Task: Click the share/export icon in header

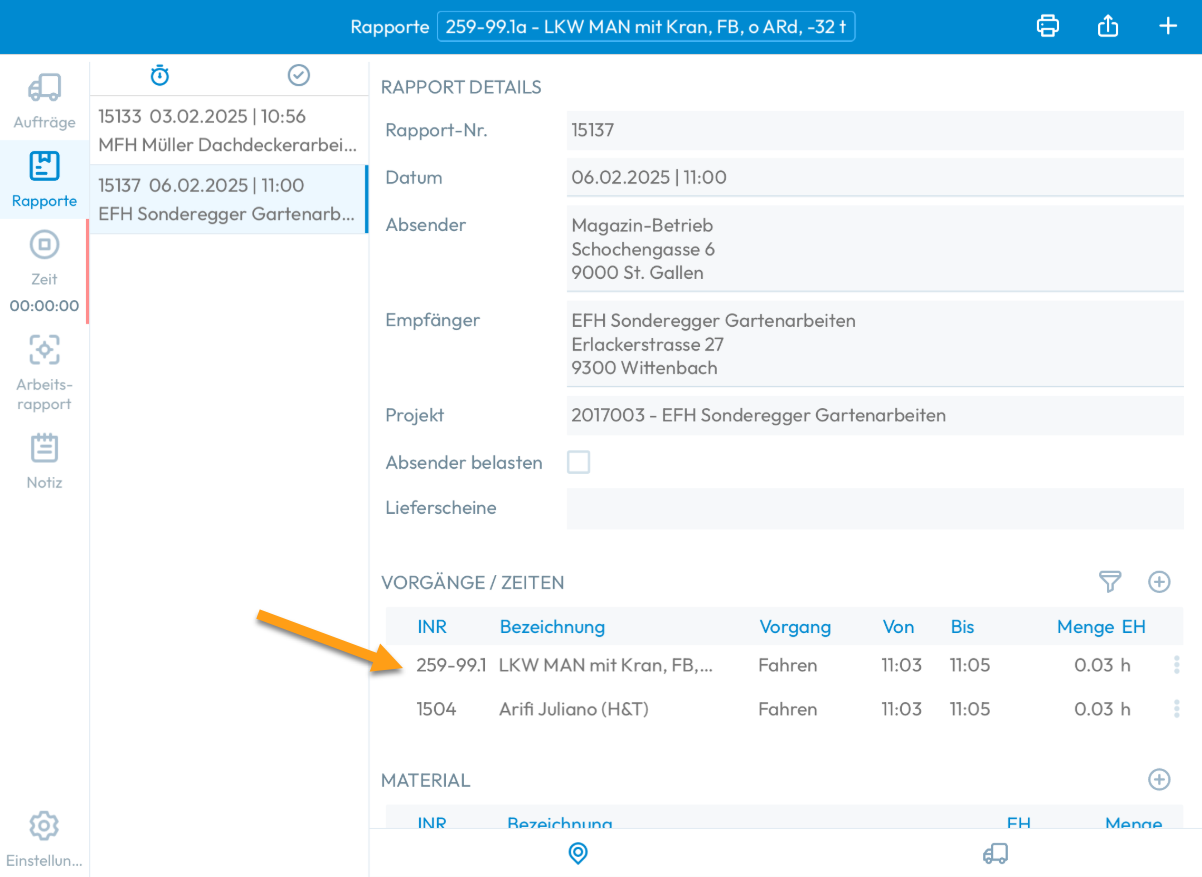Action: [x=1108, y=26]
